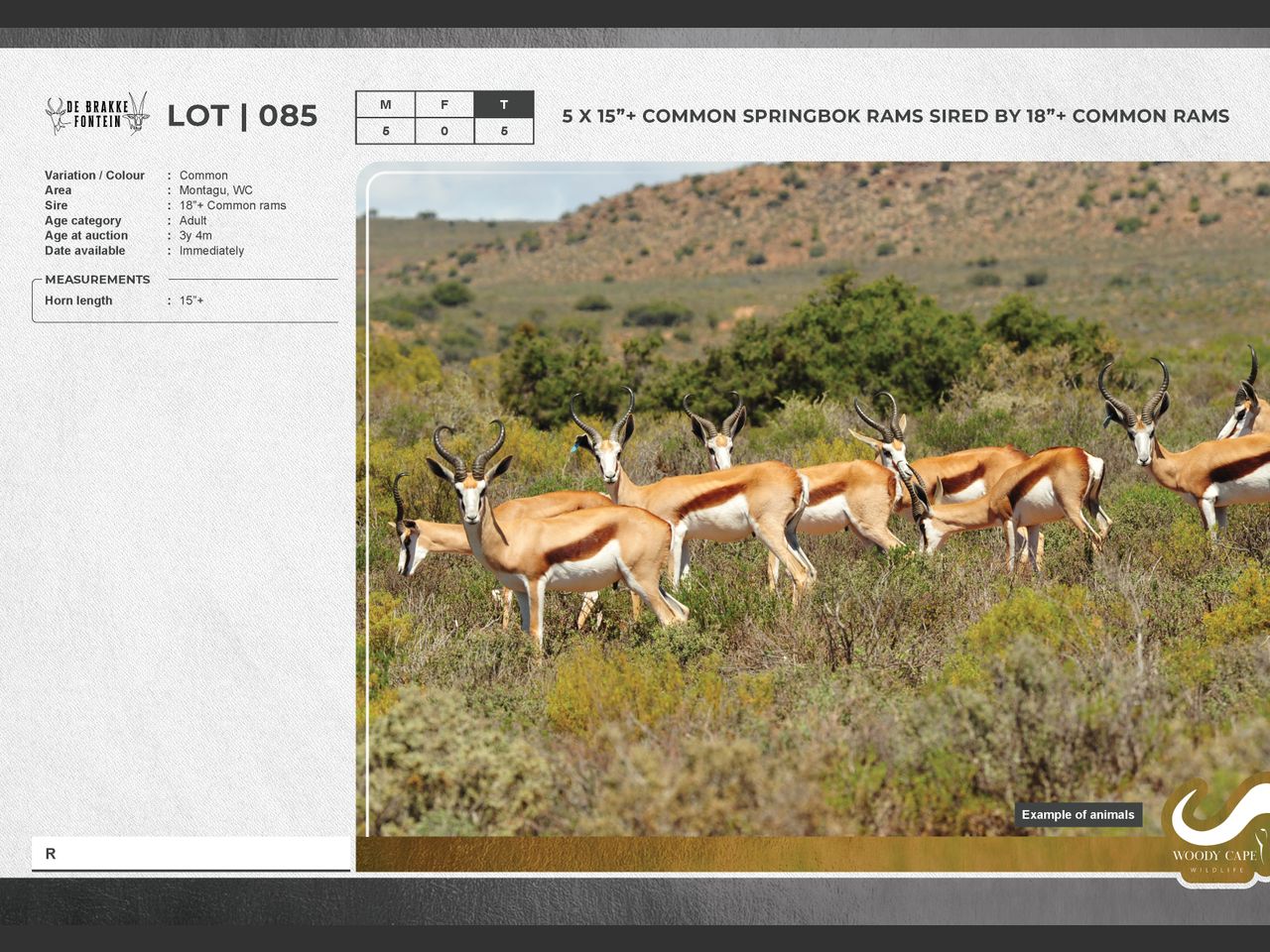The image size is (1270, 952).
Task: Click the male count value under M
Action: pyautogui.click(x=385, y=131)
